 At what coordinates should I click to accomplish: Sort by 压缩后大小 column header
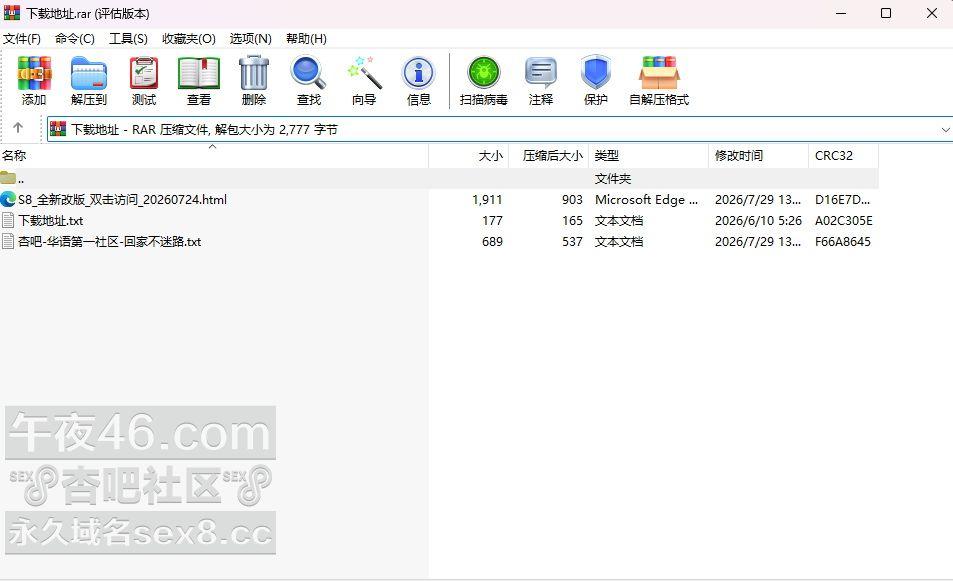(x=549, y=156)
